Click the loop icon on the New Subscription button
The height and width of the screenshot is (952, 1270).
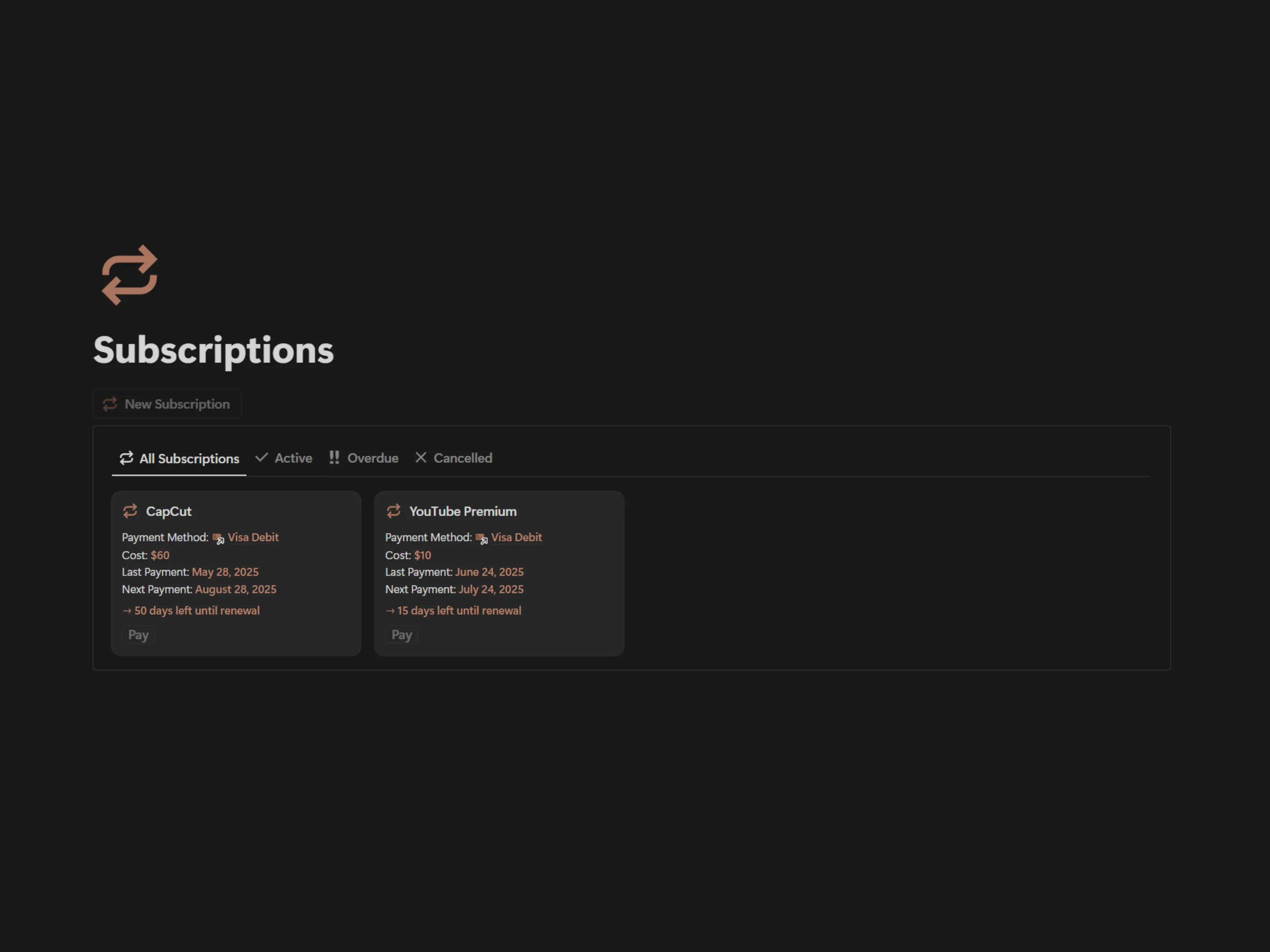click(110, 404)
